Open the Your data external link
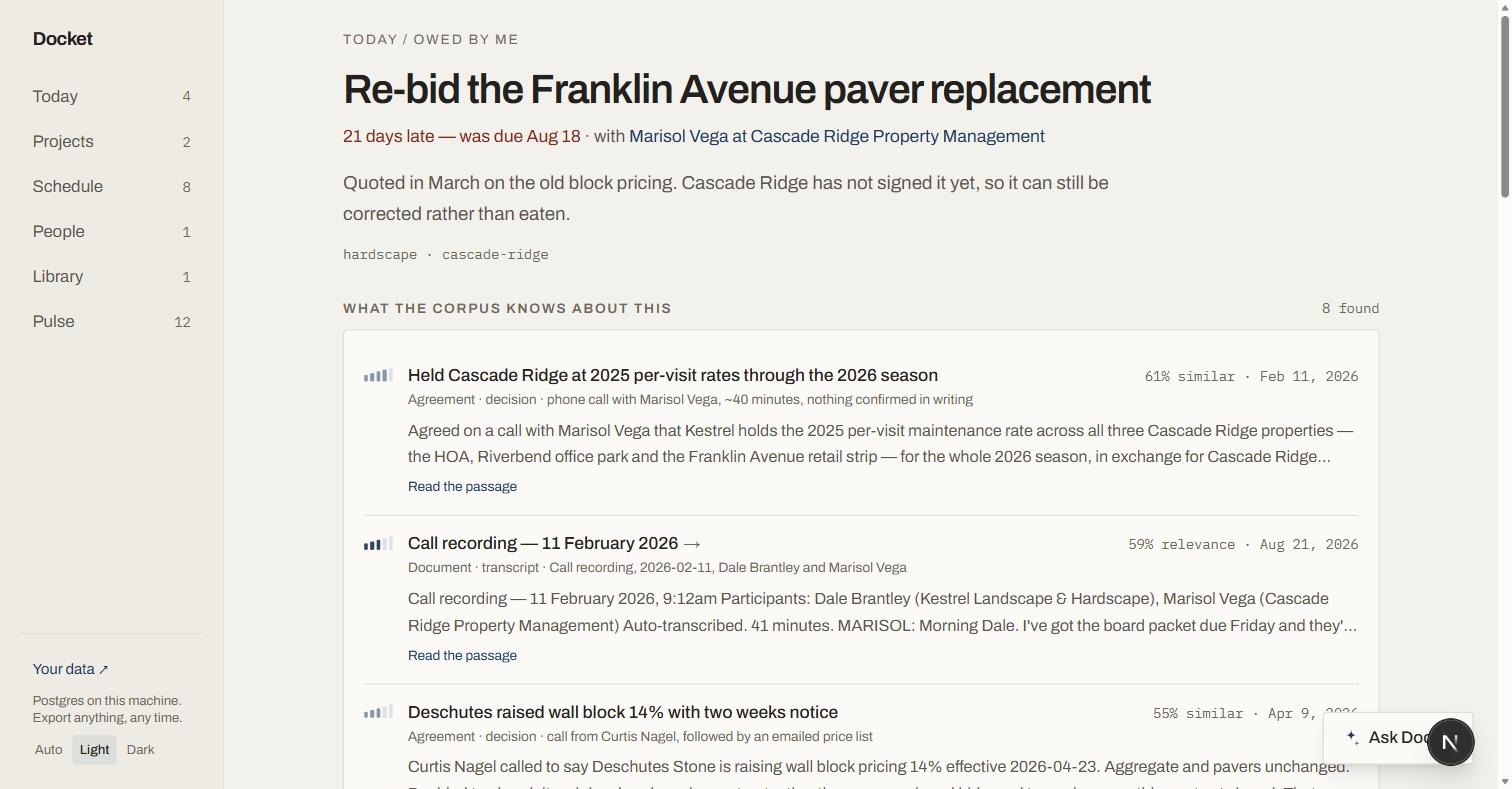The height and width of the screenshot is (789, 1512). tap(70, 669)
